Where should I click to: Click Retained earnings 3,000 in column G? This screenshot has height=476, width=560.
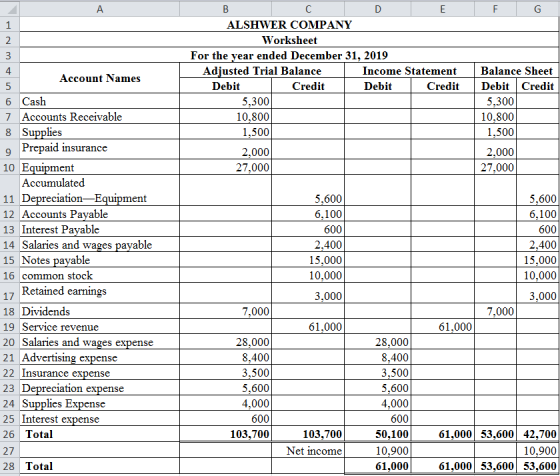coord(537,293)
